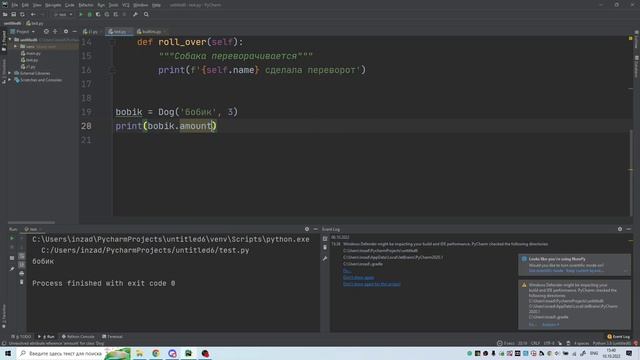Expand the NumPy notification balloon
This screenshot has width=640, height=360.
625,271
